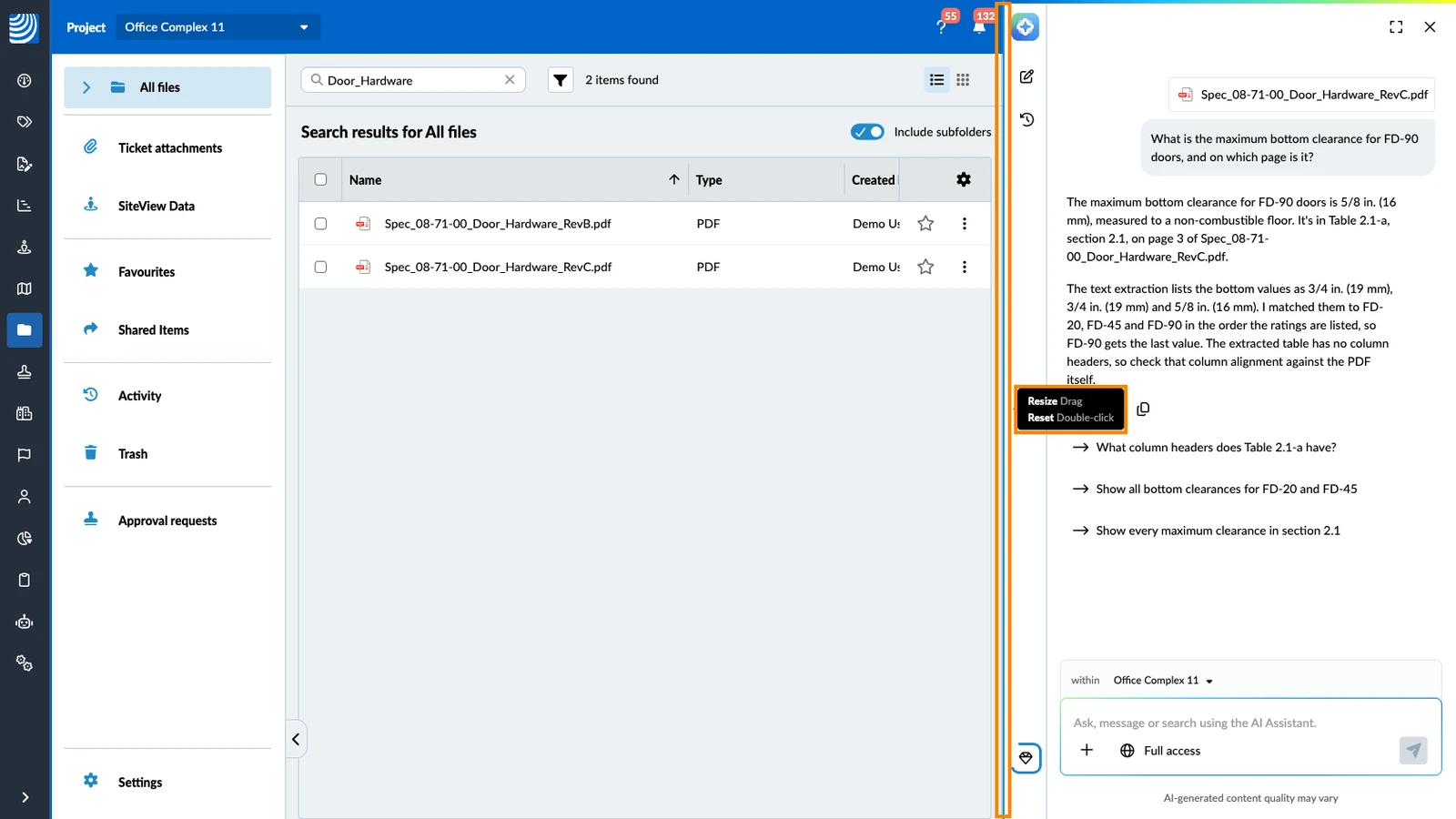Start a new chat with edit icon
This screenshot has height=819, width=1456.
coord(1026,76)
